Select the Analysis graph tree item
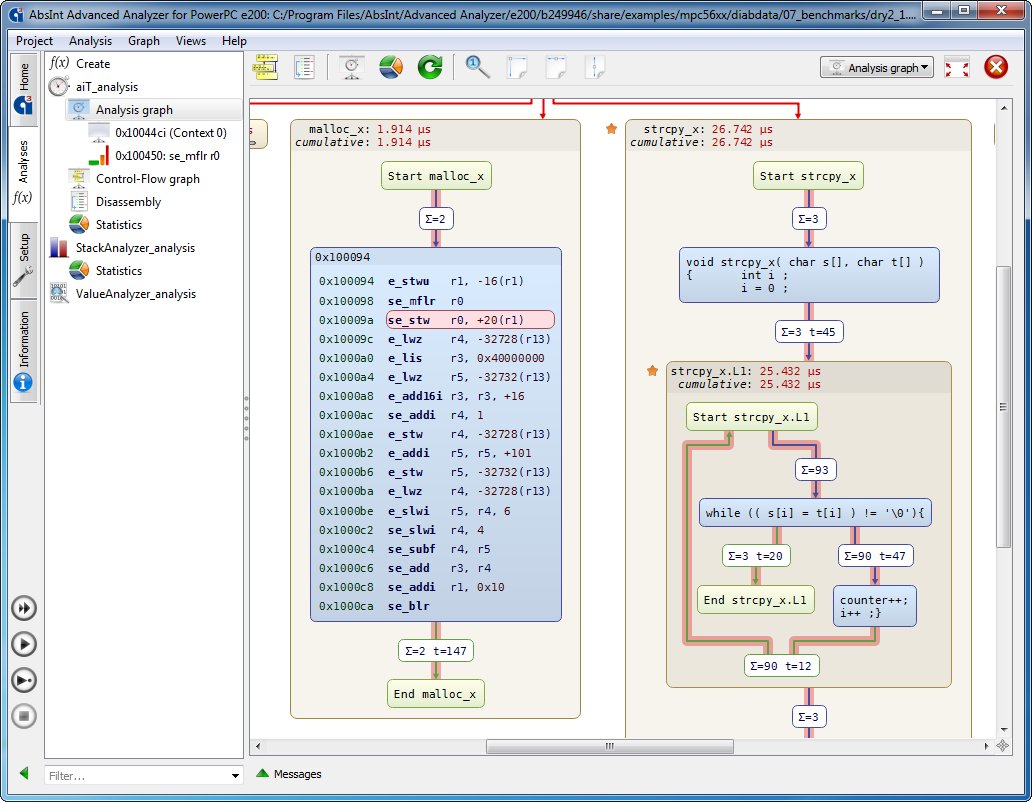This screenshot has height=802, width=1032. coord(134,110)
